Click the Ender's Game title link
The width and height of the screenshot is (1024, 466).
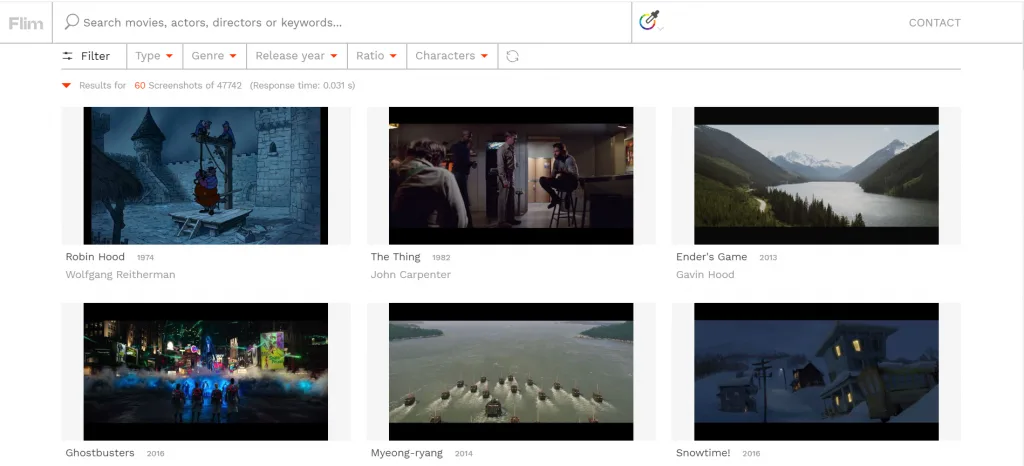pos(711,256)
